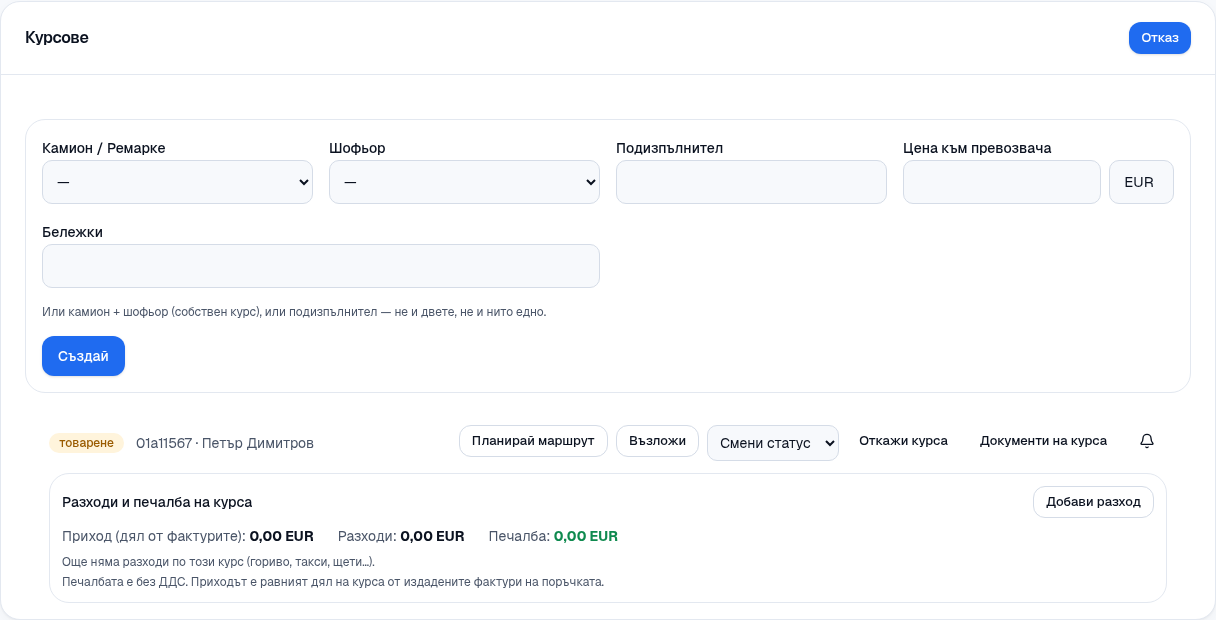Click the Курсове heading
1216x620 pixels.
(57, 38)
